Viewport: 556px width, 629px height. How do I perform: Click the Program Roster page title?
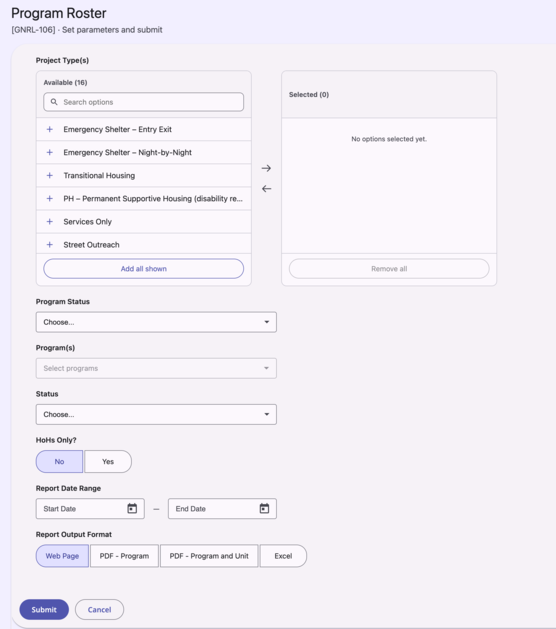coord(59,13)
